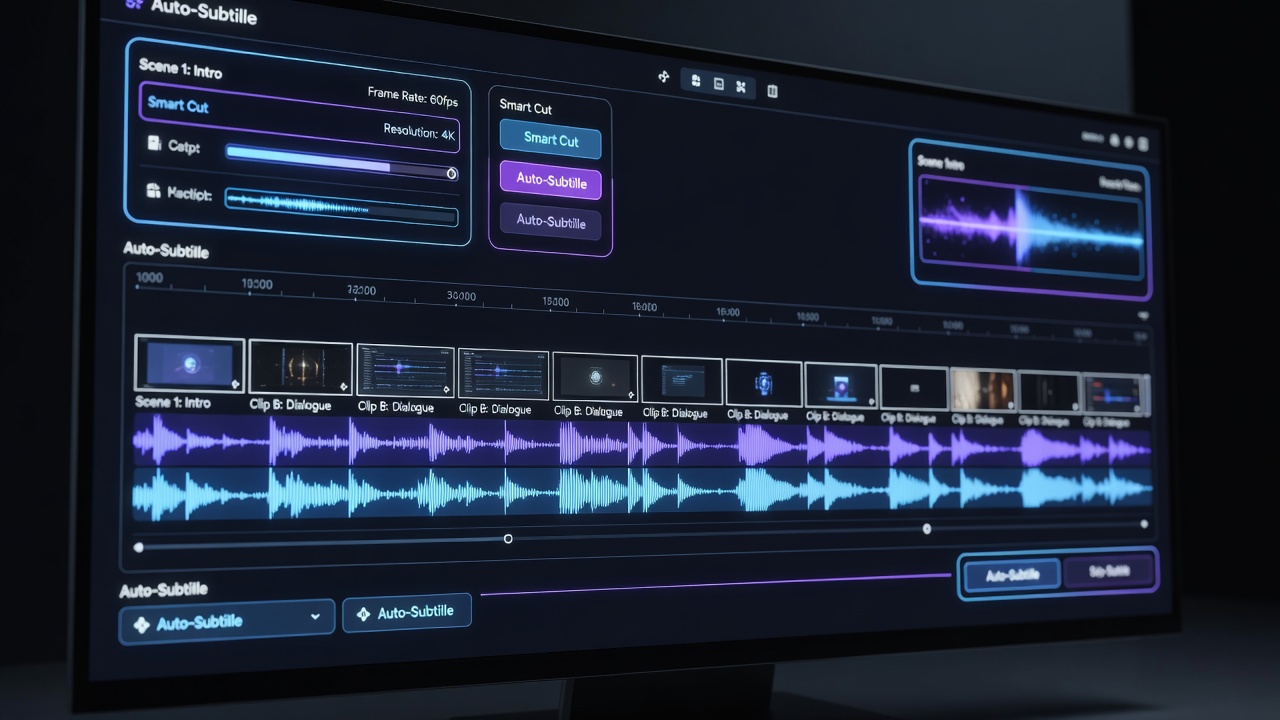Select the four-arrow move tool icon
Screen dimensions: 1280x720
[663, 77]
